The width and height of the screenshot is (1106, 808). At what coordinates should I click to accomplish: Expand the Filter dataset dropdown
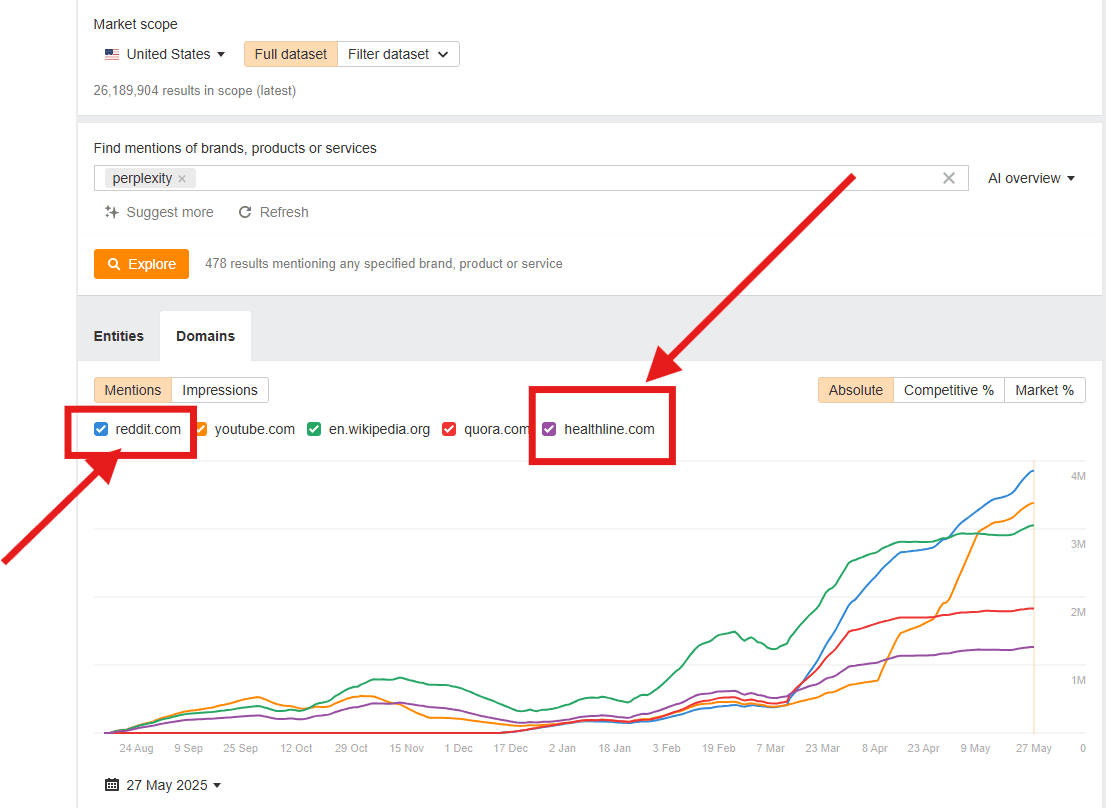(x=399, y=54)
